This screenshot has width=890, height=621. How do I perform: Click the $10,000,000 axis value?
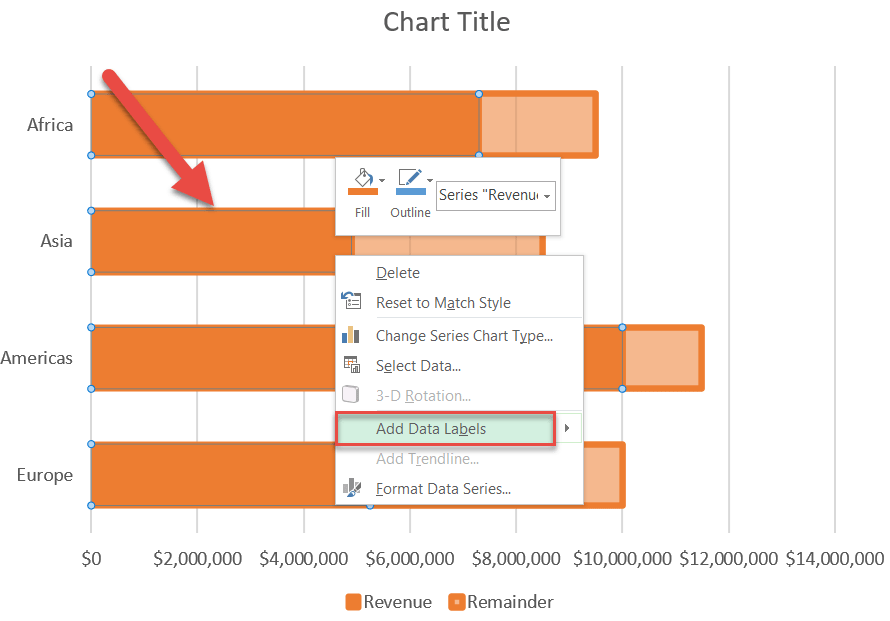pyautogui.click(x=622, y=559)
